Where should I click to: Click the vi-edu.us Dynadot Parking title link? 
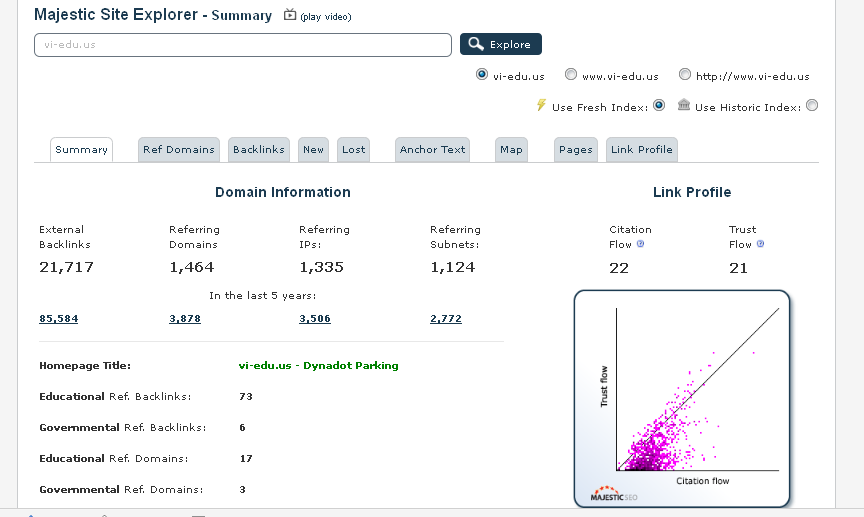318,365
